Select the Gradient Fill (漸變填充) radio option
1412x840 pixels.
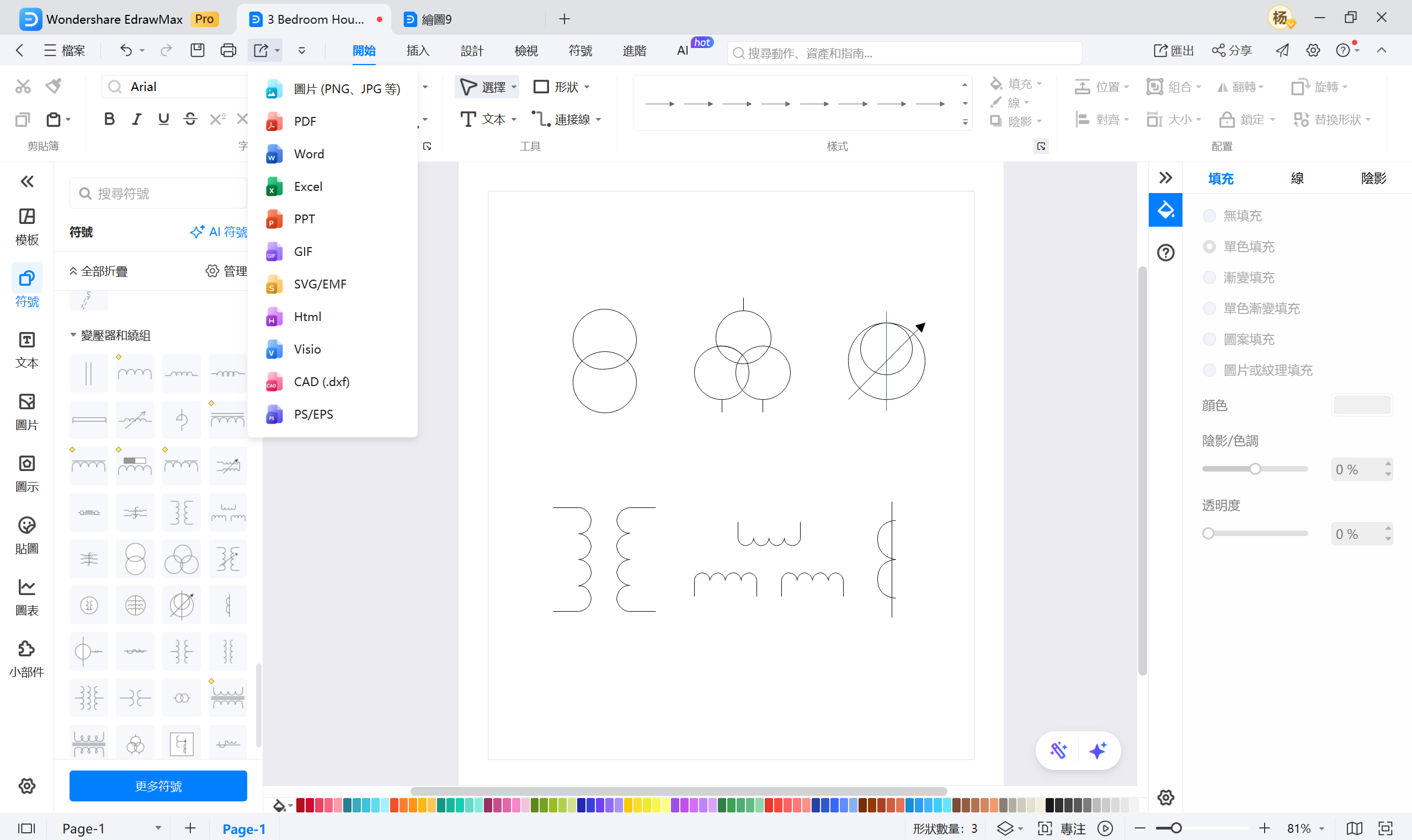(x=1209, y=277)
